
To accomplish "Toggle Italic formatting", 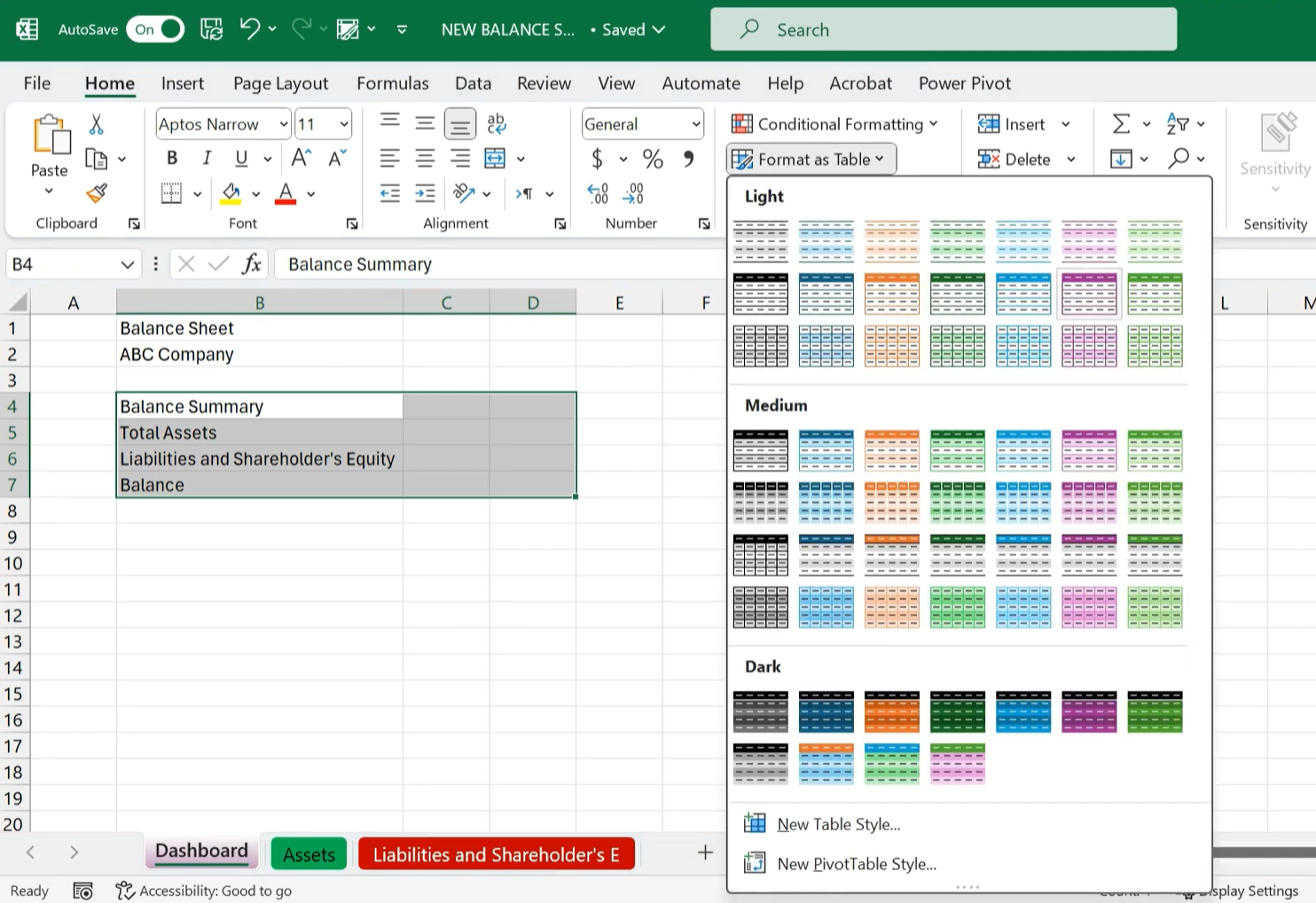I will tap(207, 159).
